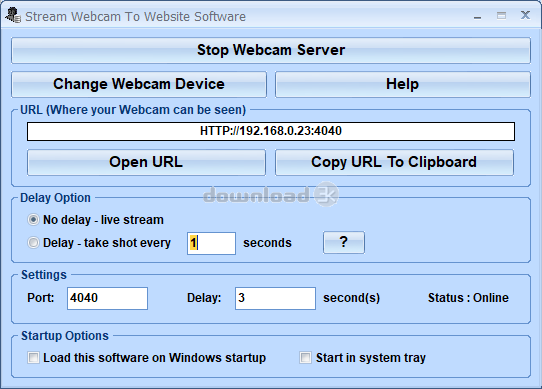Click the Port: label
The height and width of the screenshot is (389, 542).
coord(41,298)
